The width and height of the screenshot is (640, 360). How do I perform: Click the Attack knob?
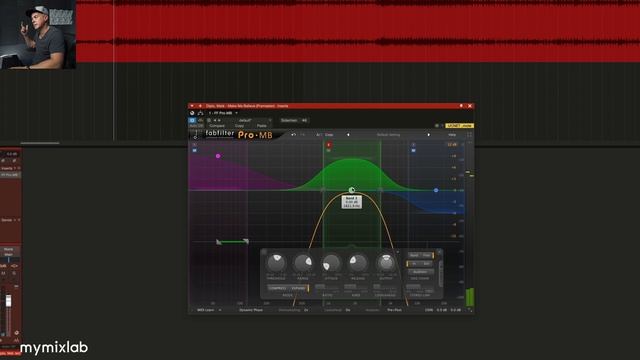tap(331, 263)
